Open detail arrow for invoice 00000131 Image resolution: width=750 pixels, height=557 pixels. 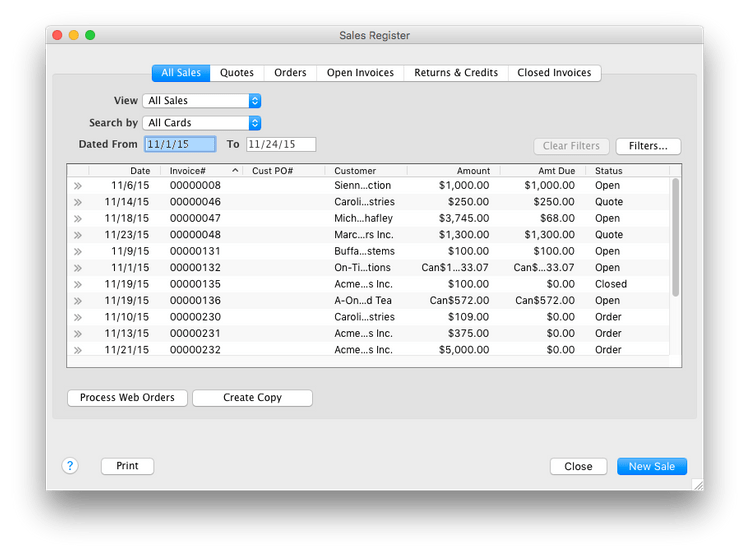click(78, 251)
